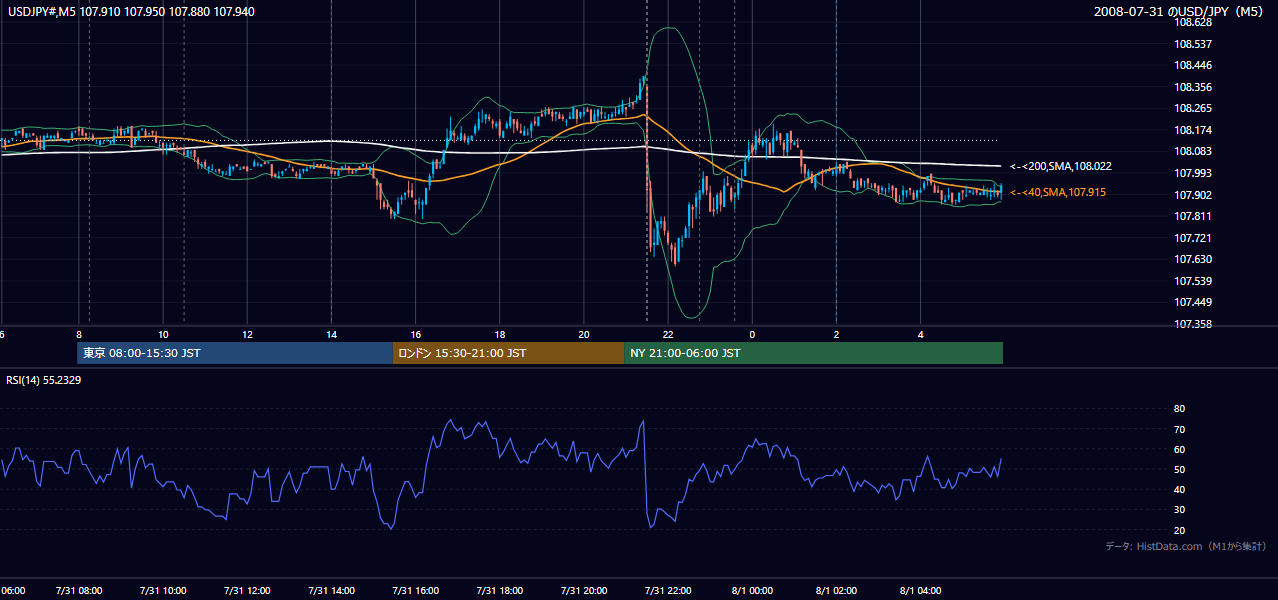Click the 107.811 price axis label
The width and height of the screenshot is (1278, 600).
[x=1194, y=216]
